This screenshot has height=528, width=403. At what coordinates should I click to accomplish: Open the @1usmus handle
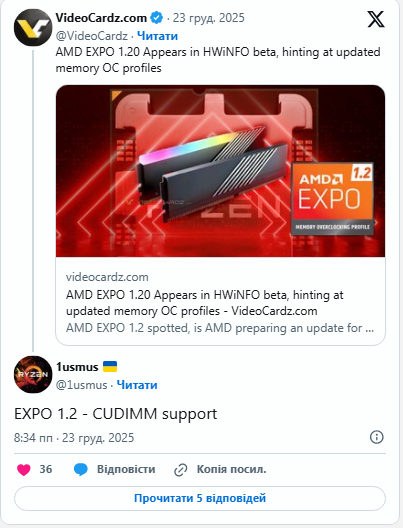pos(81,385)
